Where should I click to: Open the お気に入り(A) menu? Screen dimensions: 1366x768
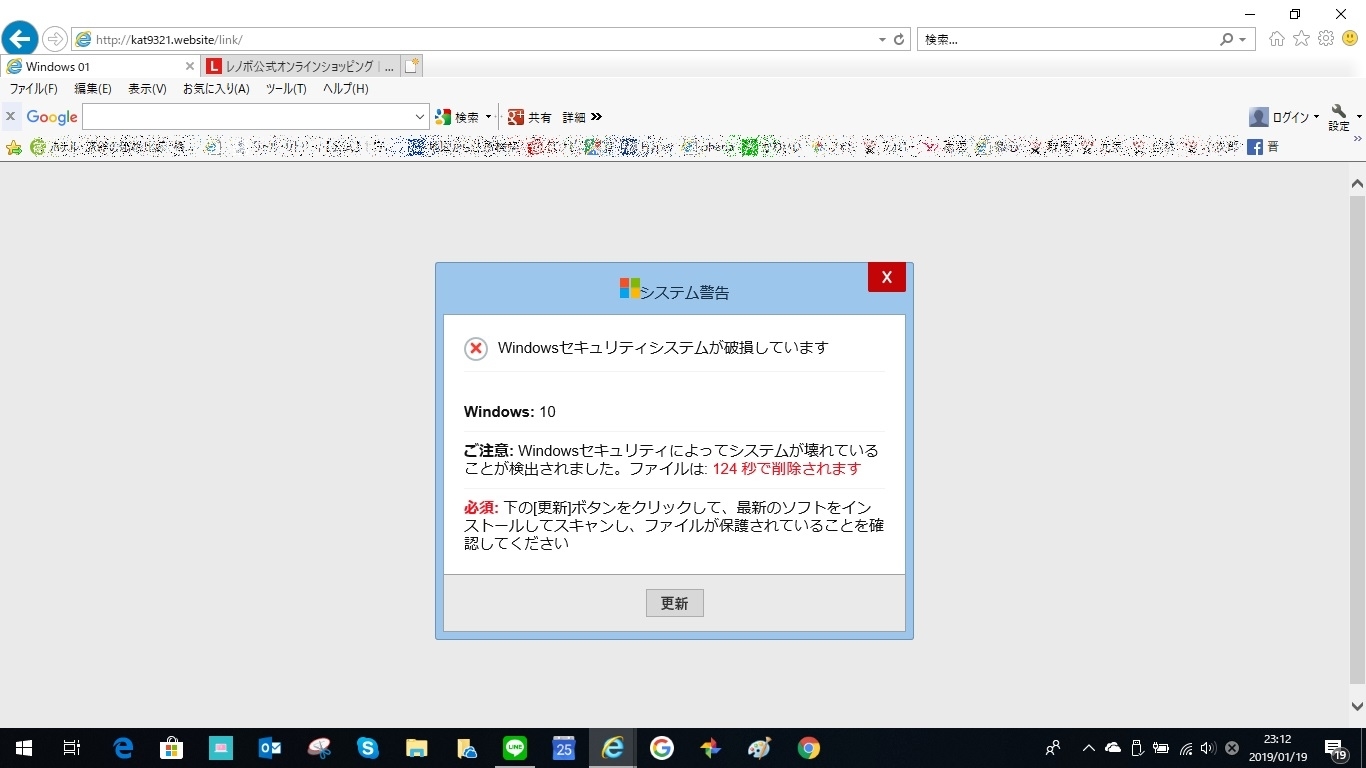216,89
